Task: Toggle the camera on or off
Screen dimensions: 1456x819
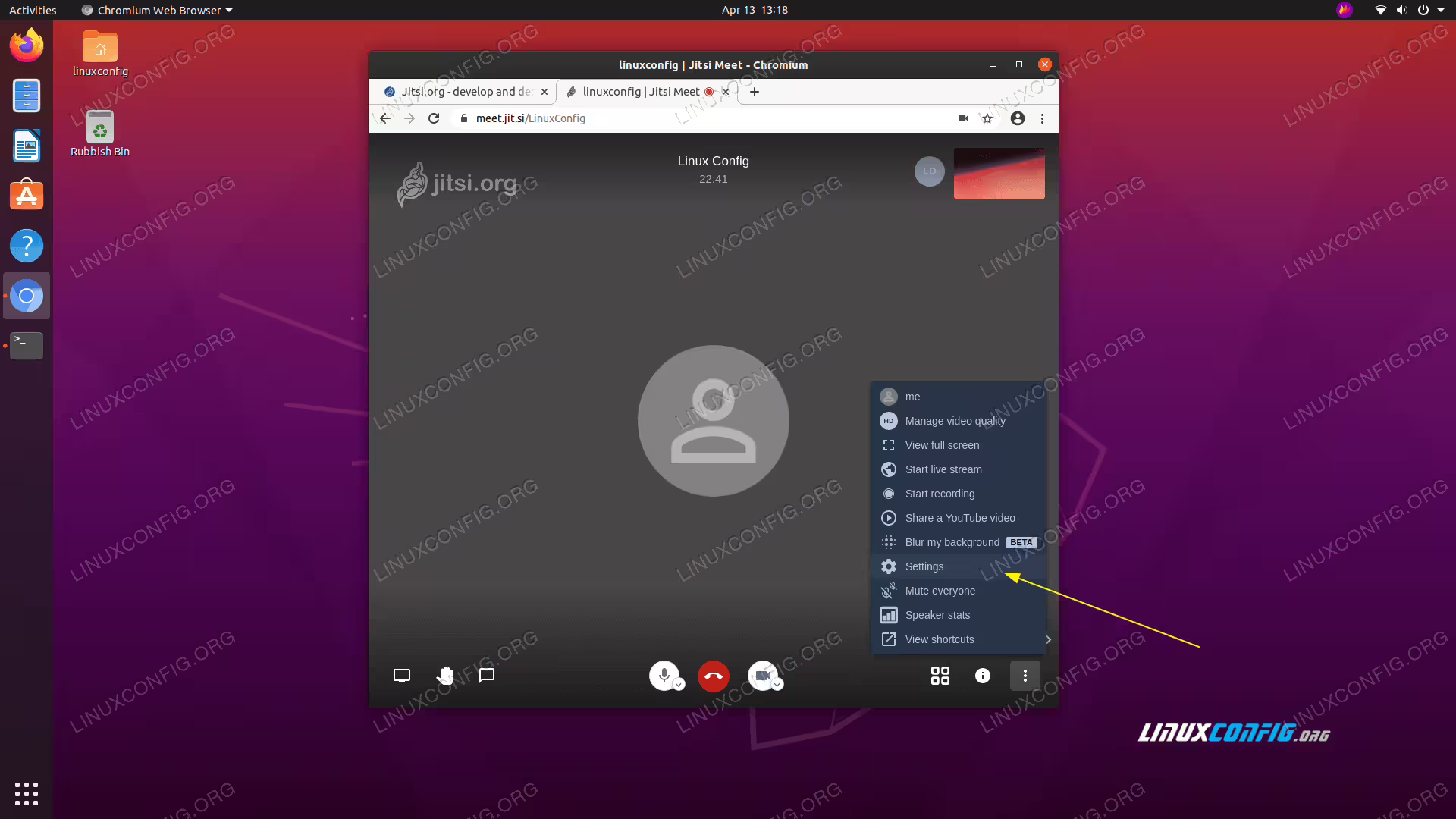Action: 762,675
